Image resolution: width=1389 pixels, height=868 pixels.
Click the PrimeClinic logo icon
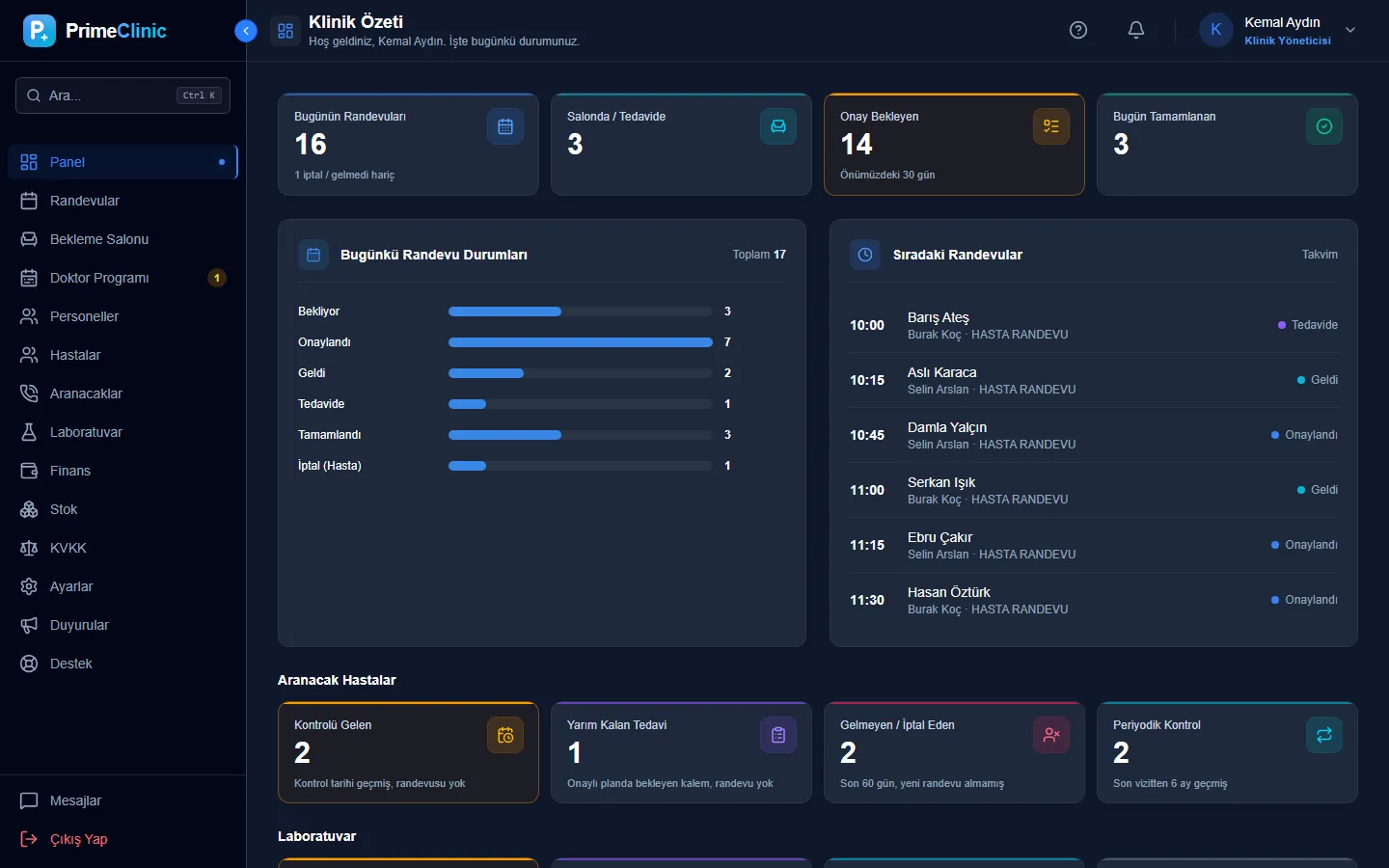click(40, 31)
